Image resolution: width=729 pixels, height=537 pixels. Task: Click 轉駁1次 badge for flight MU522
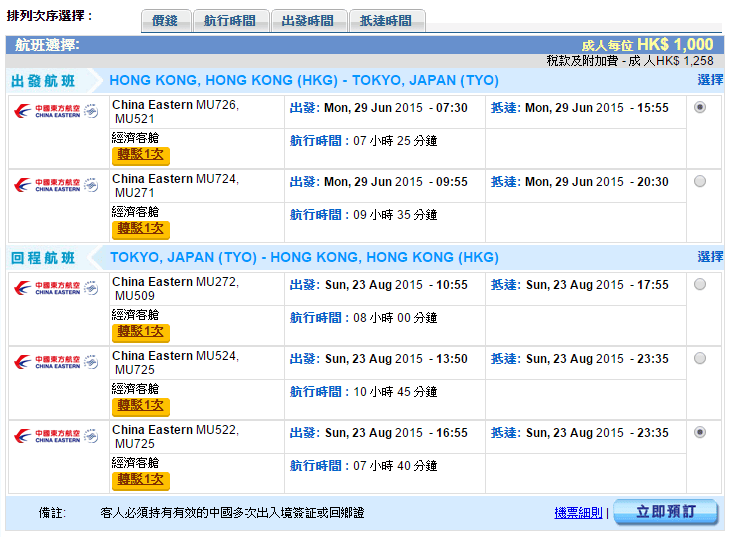140,480
